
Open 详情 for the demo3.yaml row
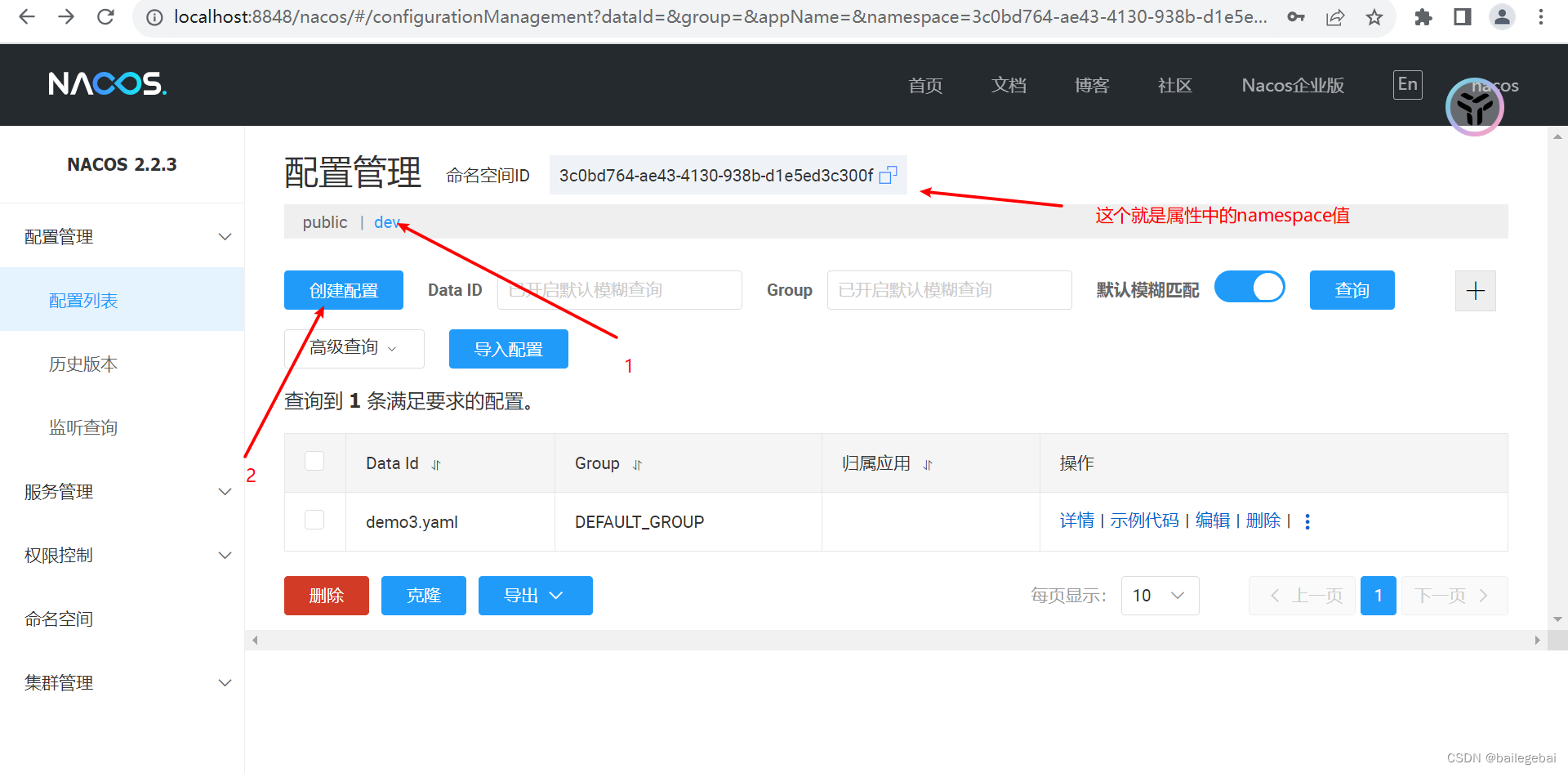tap(1077, 521)
